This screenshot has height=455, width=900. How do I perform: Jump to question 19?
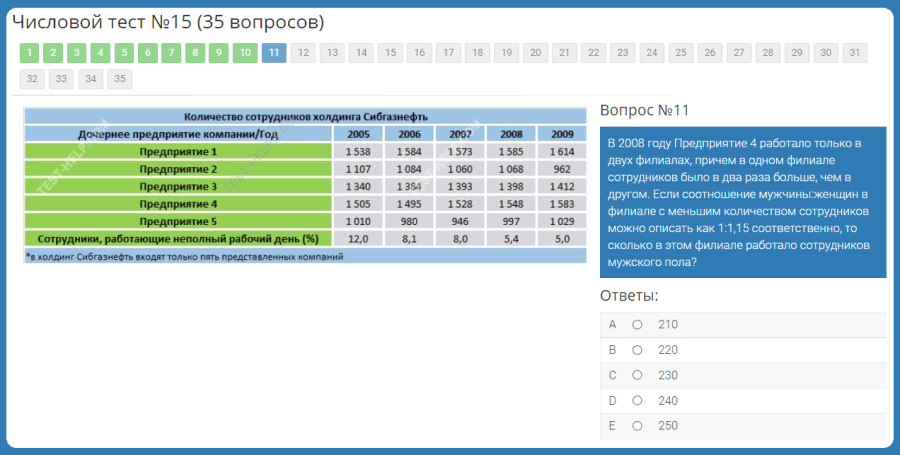click(x=507, y=53)
